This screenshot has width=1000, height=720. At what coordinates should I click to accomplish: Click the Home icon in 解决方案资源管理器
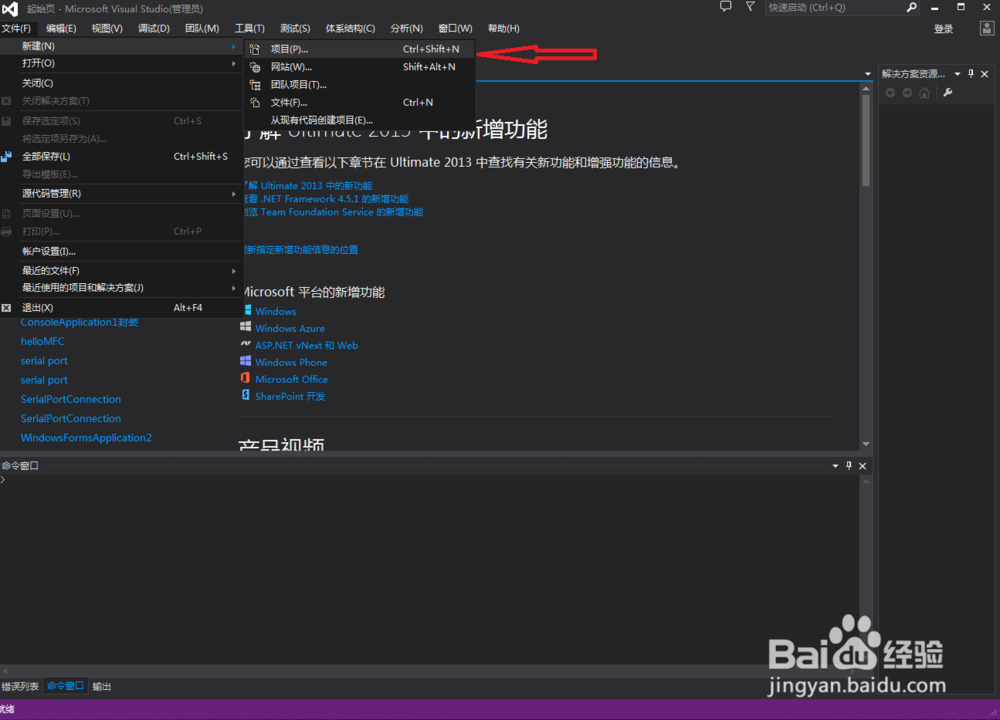pyautogui.click(x=925, y=93)
